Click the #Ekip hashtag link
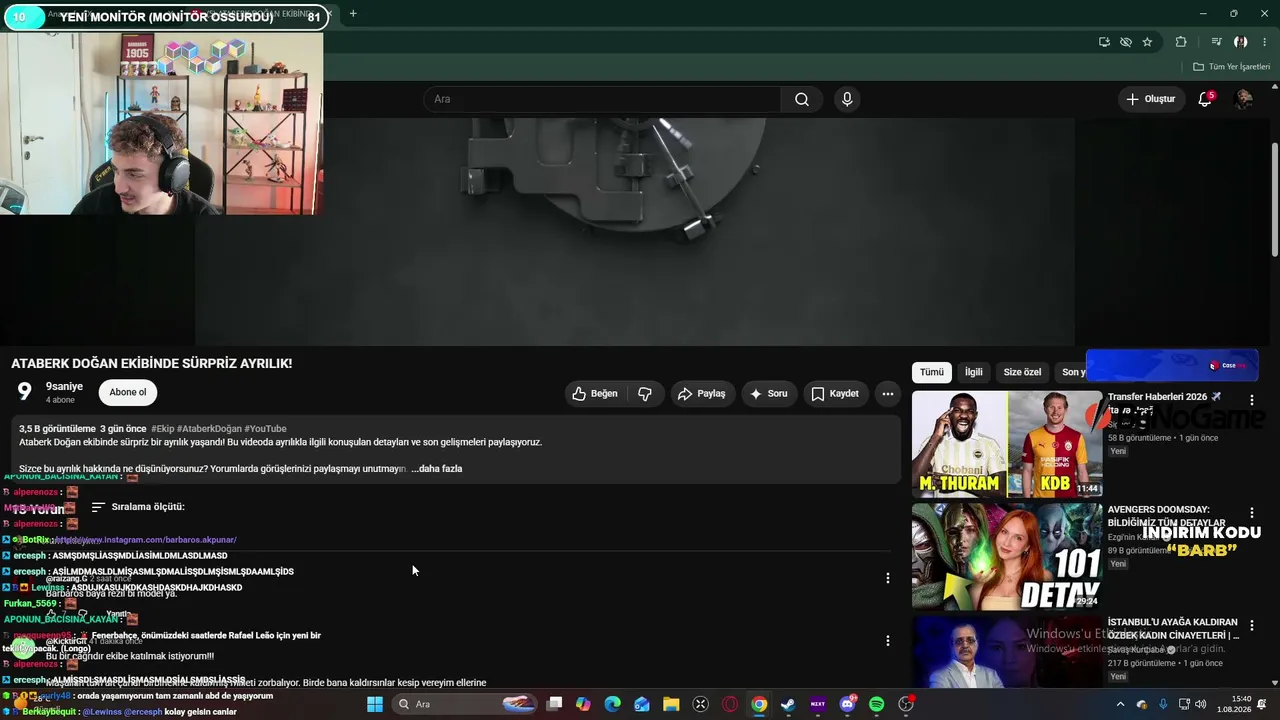This screenshot has width=1280, height=720. pyautogui.click(x=162, y=429)
